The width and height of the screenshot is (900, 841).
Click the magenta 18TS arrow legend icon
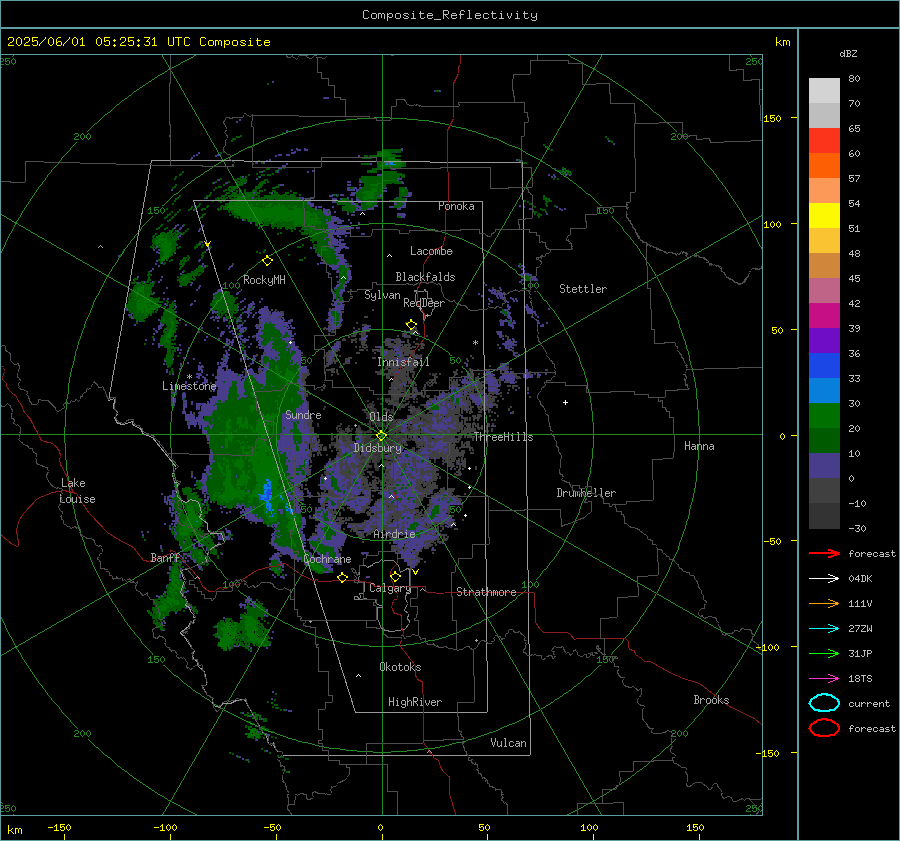[824, 679]
